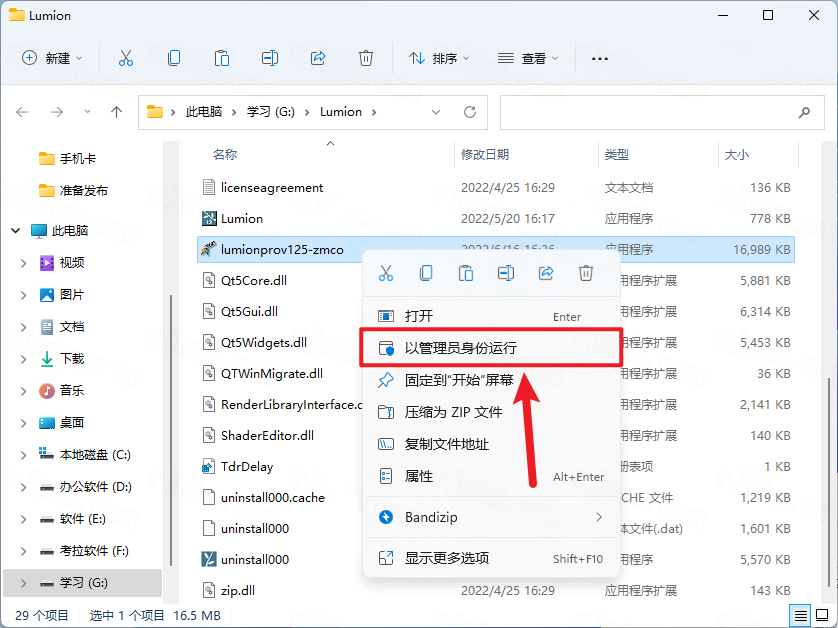The width and height of the screenshot is (838, 628).
Task: Open the 新建 new item menu
Action: (52, 58)
